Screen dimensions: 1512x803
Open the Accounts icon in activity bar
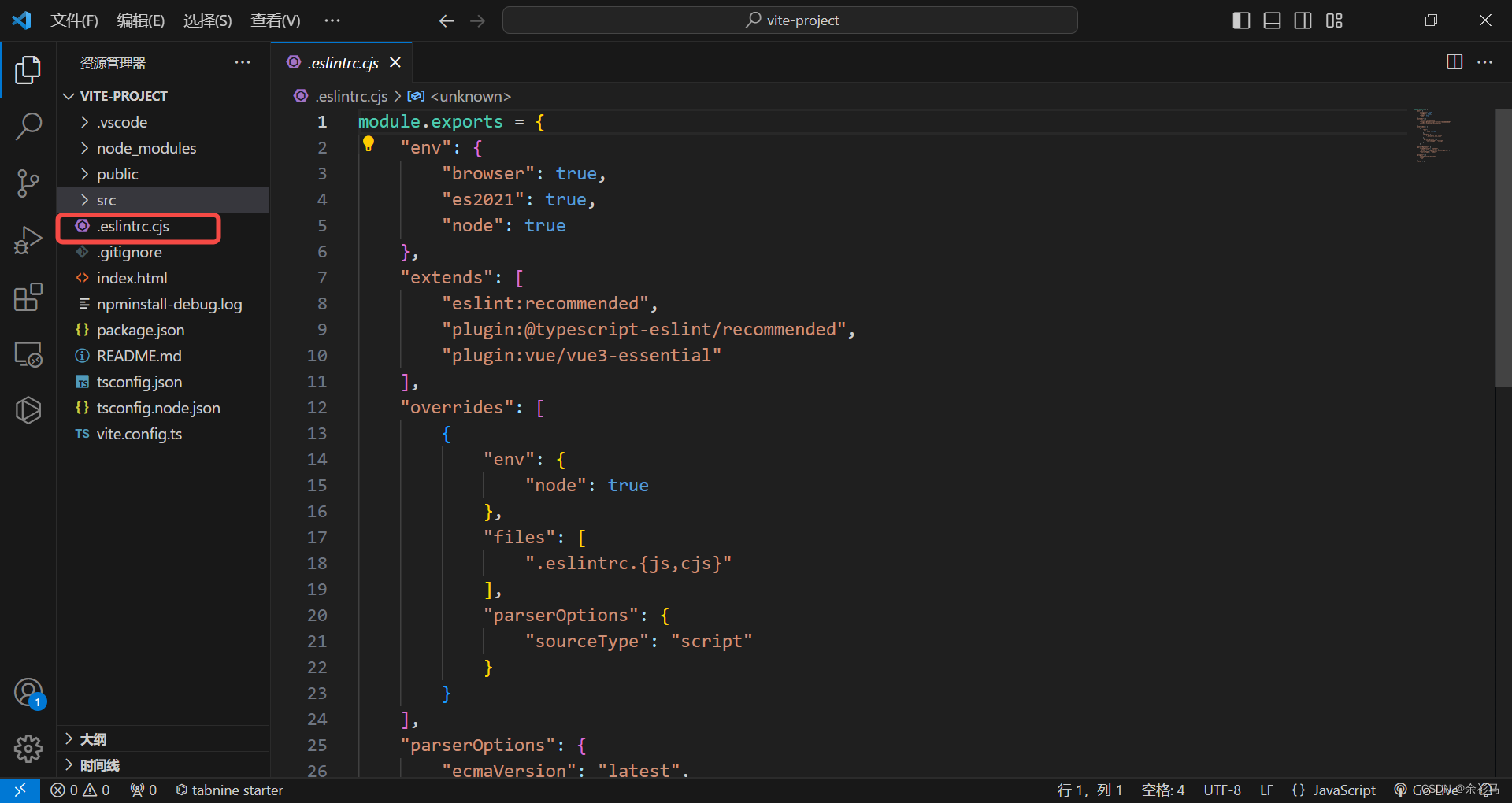(x=28, y=694)
